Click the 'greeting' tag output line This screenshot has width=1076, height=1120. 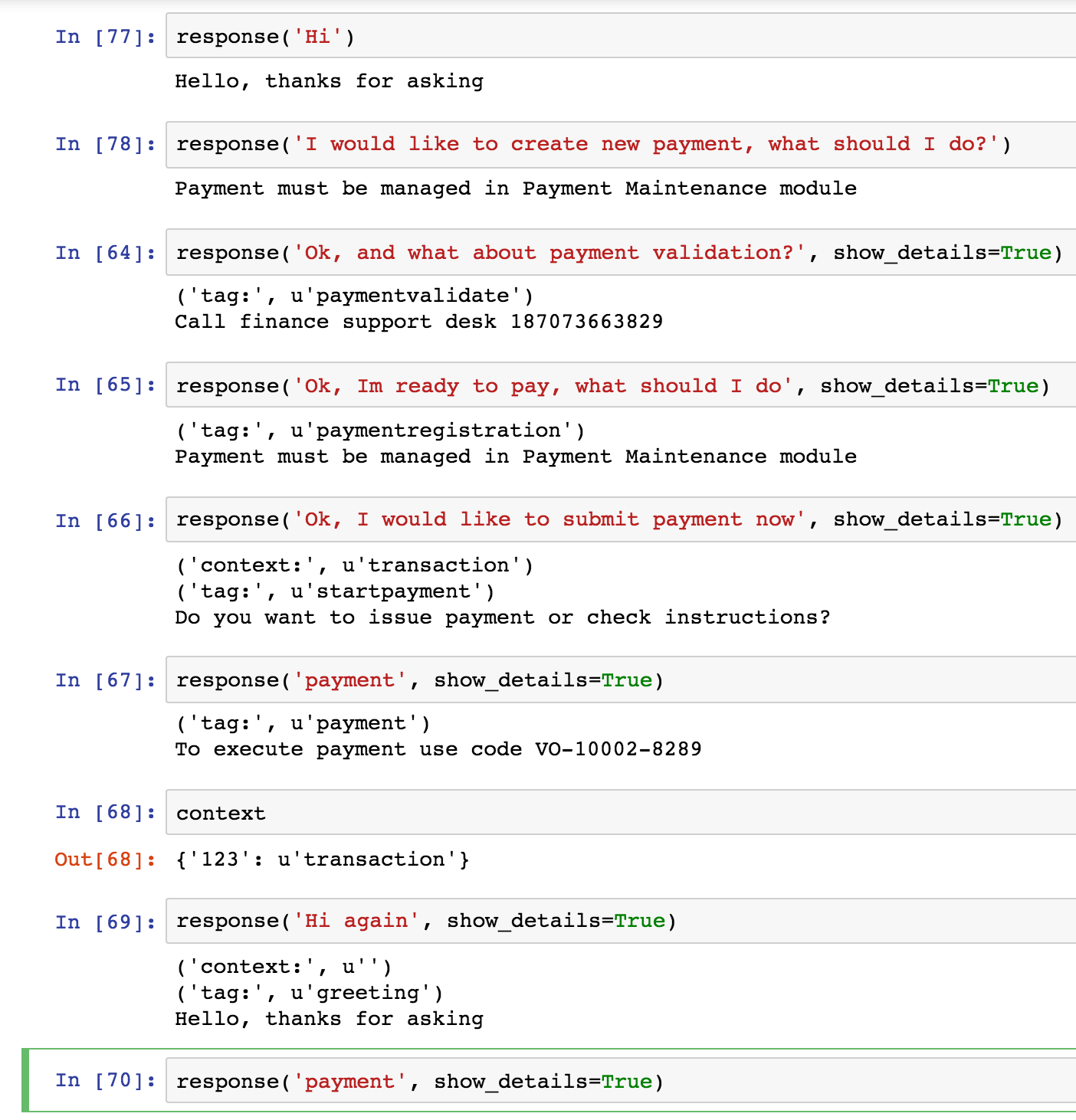pos(310,993)
